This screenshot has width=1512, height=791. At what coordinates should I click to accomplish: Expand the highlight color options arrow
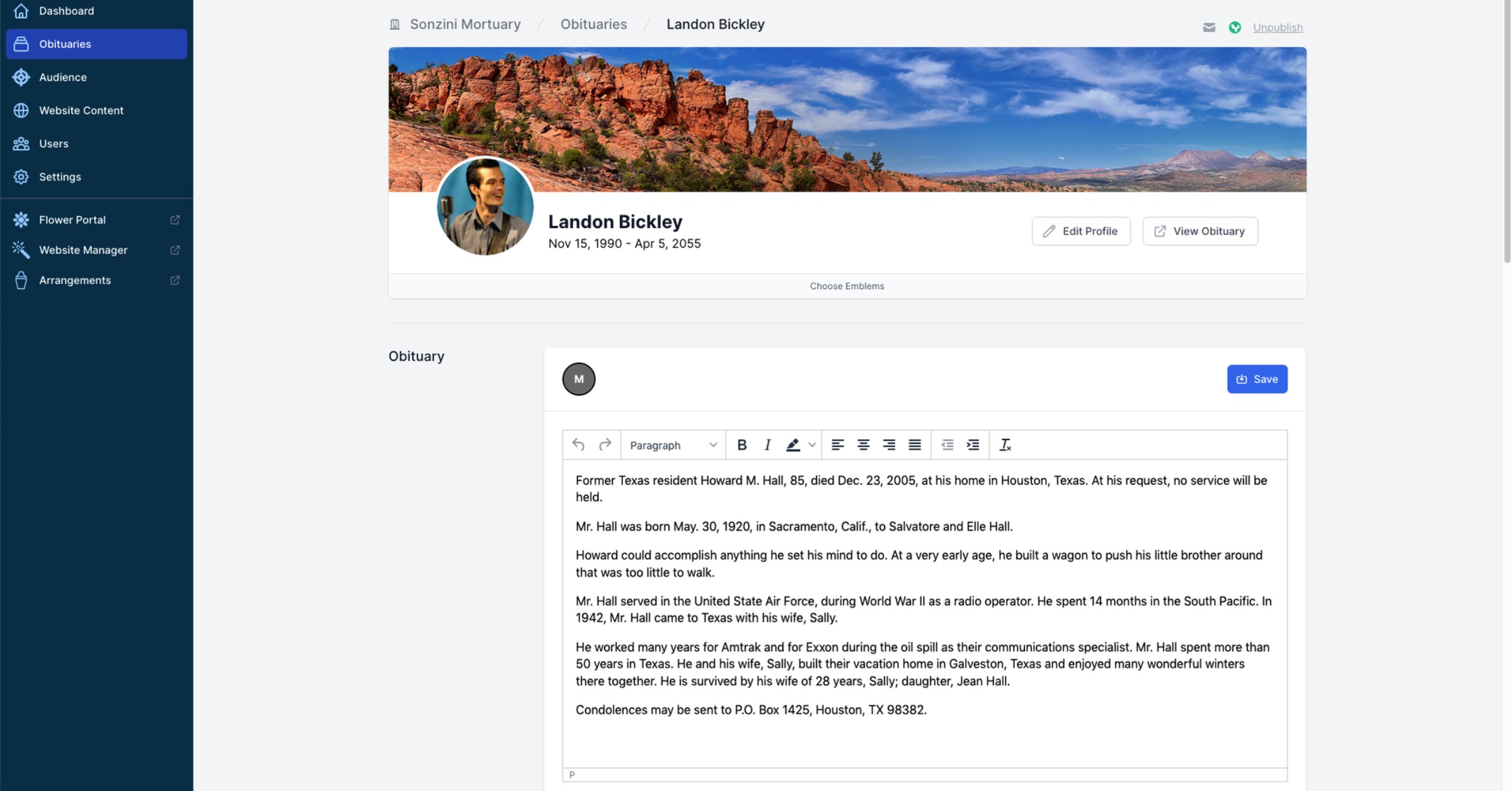812,445
